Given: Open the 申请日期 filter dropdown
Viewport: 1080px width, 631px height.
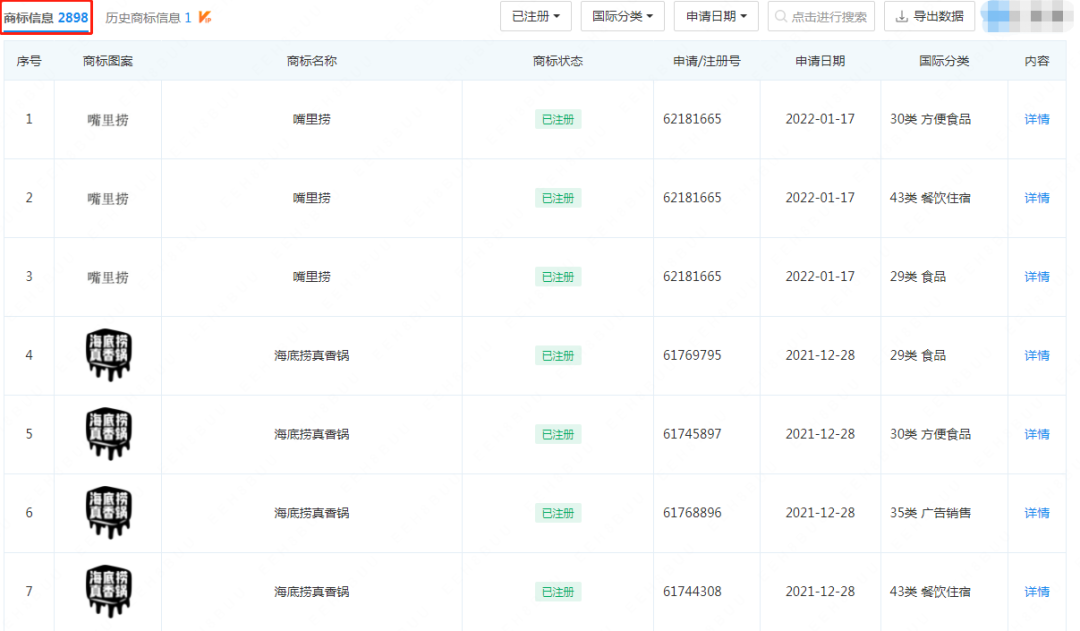Looking at the screenshot, I should click(x=716, y=17).
